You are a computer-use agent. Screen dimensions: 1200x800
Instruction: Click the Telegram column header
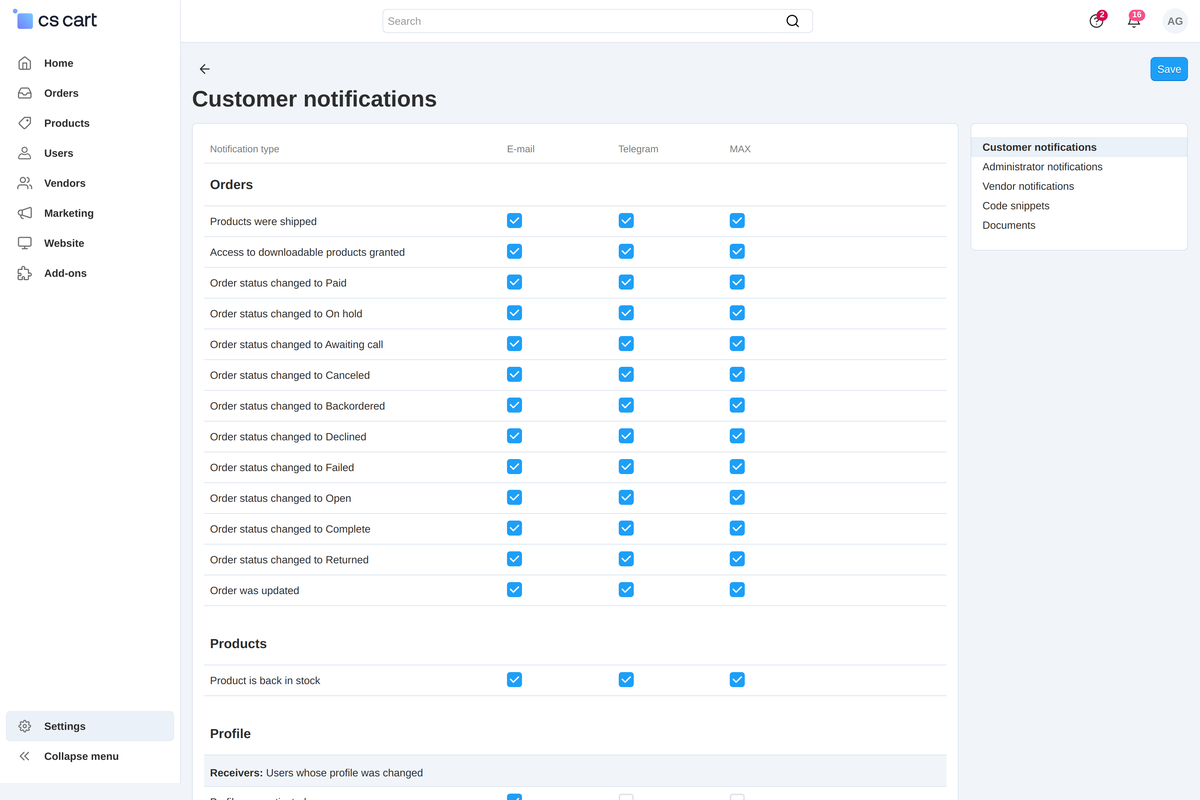pos(638,149)
